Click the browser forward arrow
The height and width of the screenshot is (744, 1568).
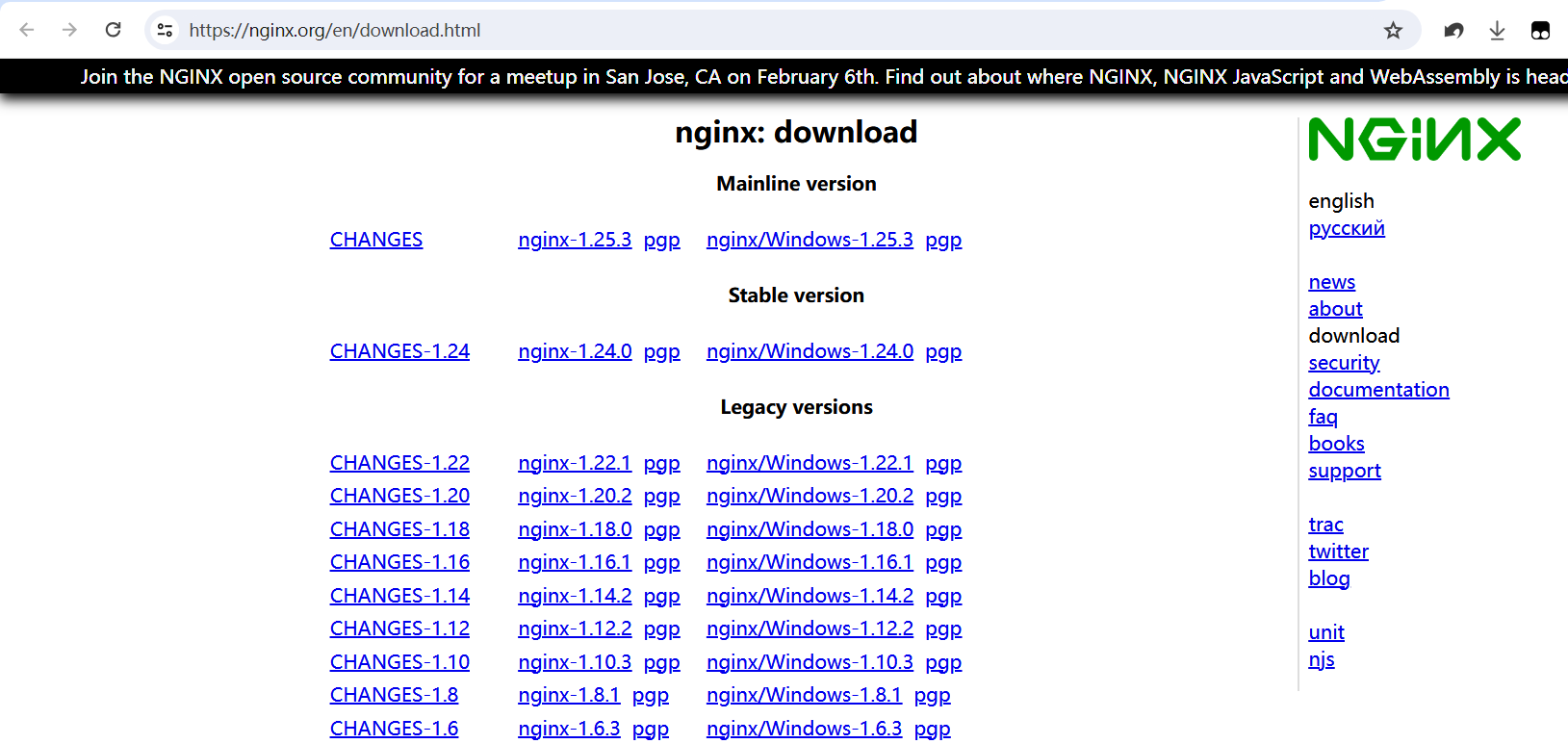tap(69, 30)
